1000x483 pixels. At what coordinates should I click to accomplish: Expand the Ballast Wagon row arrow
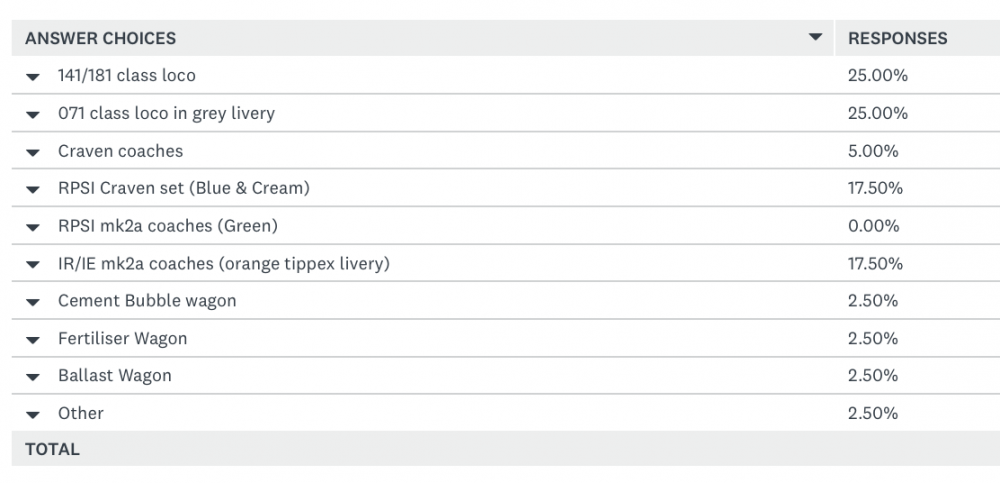33,377
